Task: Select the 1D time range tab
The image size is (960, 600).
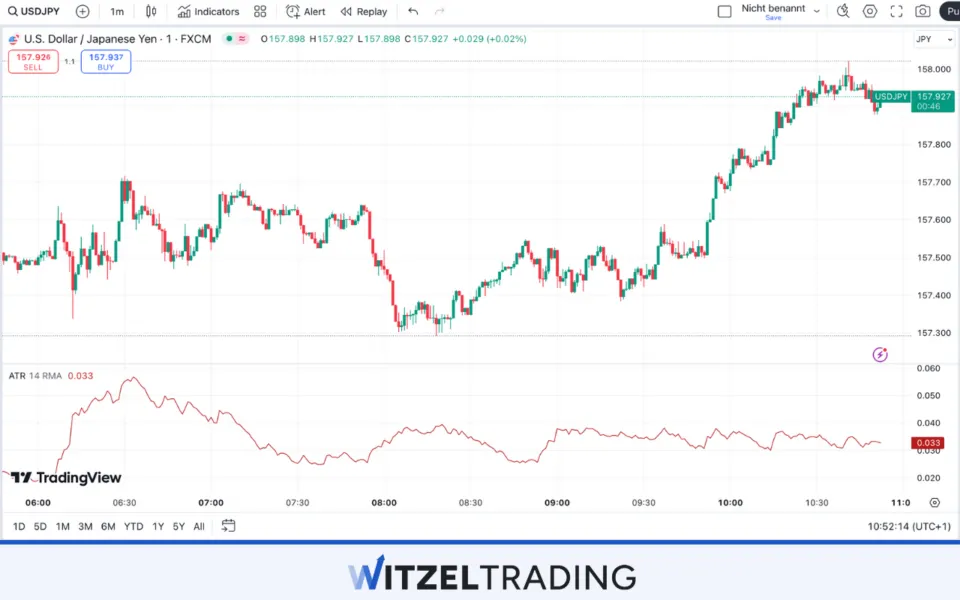Action: (19, 526)
